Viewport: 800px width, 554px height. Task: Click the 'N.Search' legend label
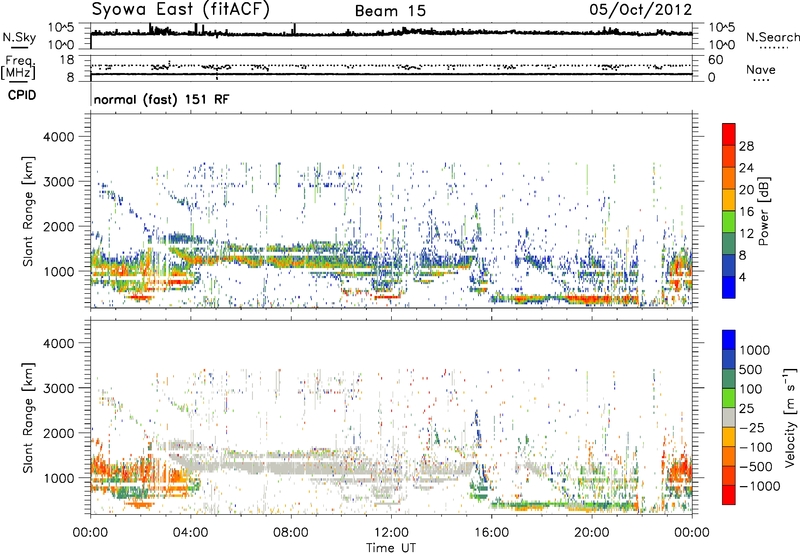point(772,37)
